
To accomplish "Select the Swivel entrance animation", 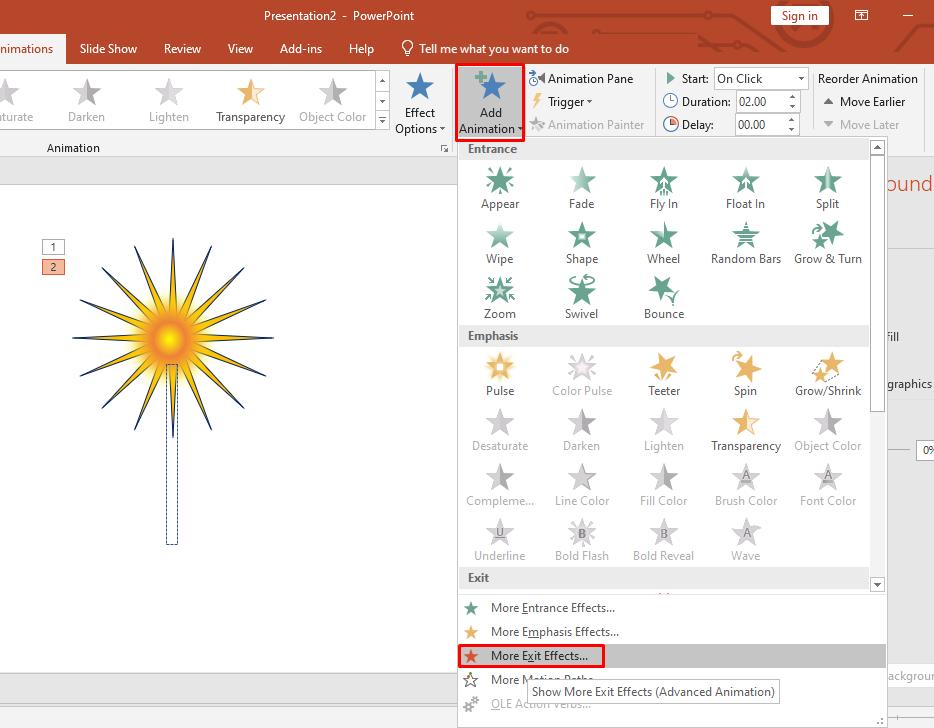I will tap(581, 294).
